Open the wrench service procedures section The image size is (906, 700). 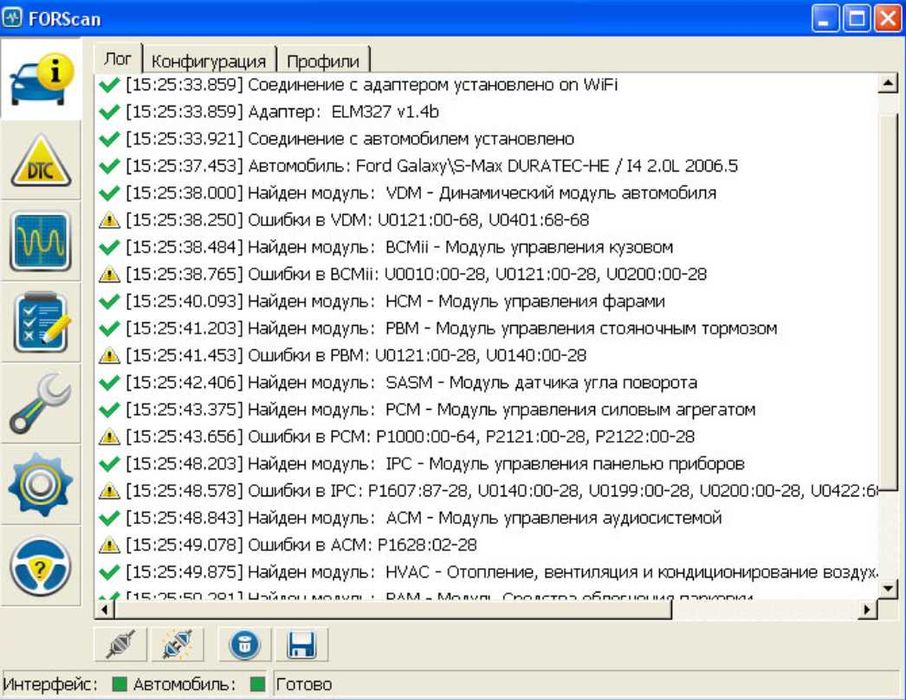[x=40, y=403]
